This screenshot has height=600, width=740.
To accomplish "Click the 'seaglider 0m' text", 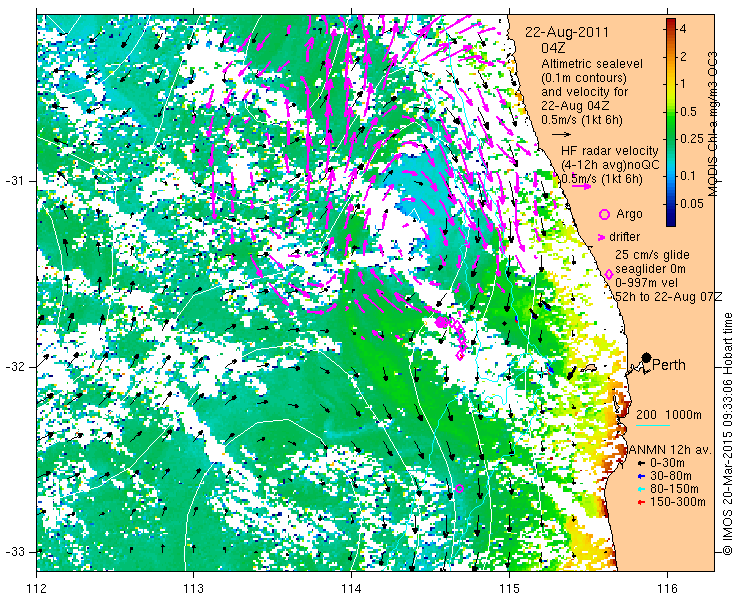I will click(650, 269).
